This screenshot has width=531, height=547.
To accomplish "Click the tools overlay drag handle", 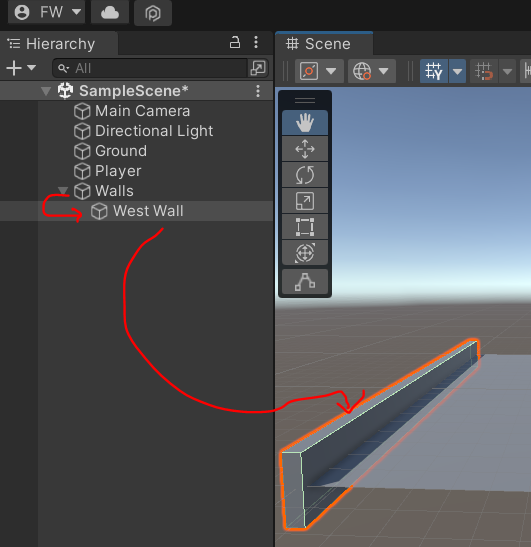I will [x=305, y=100].
